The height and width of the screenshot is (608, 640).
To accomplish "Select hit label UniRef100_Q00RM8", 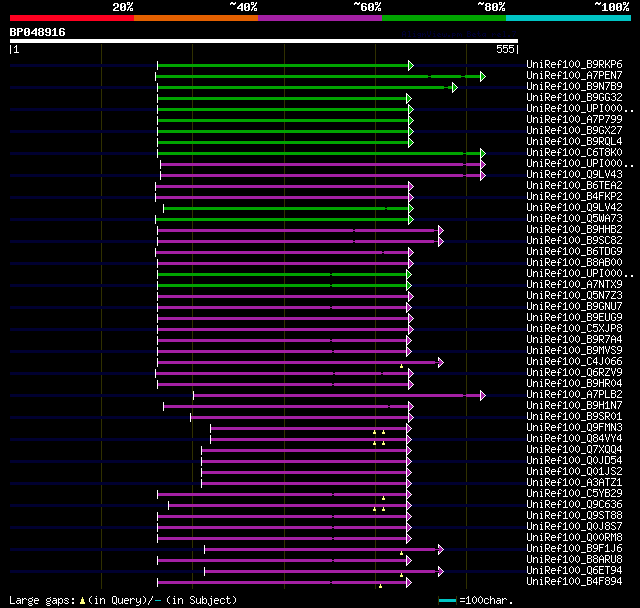I will pyautogui.click(x=574, y=538).
